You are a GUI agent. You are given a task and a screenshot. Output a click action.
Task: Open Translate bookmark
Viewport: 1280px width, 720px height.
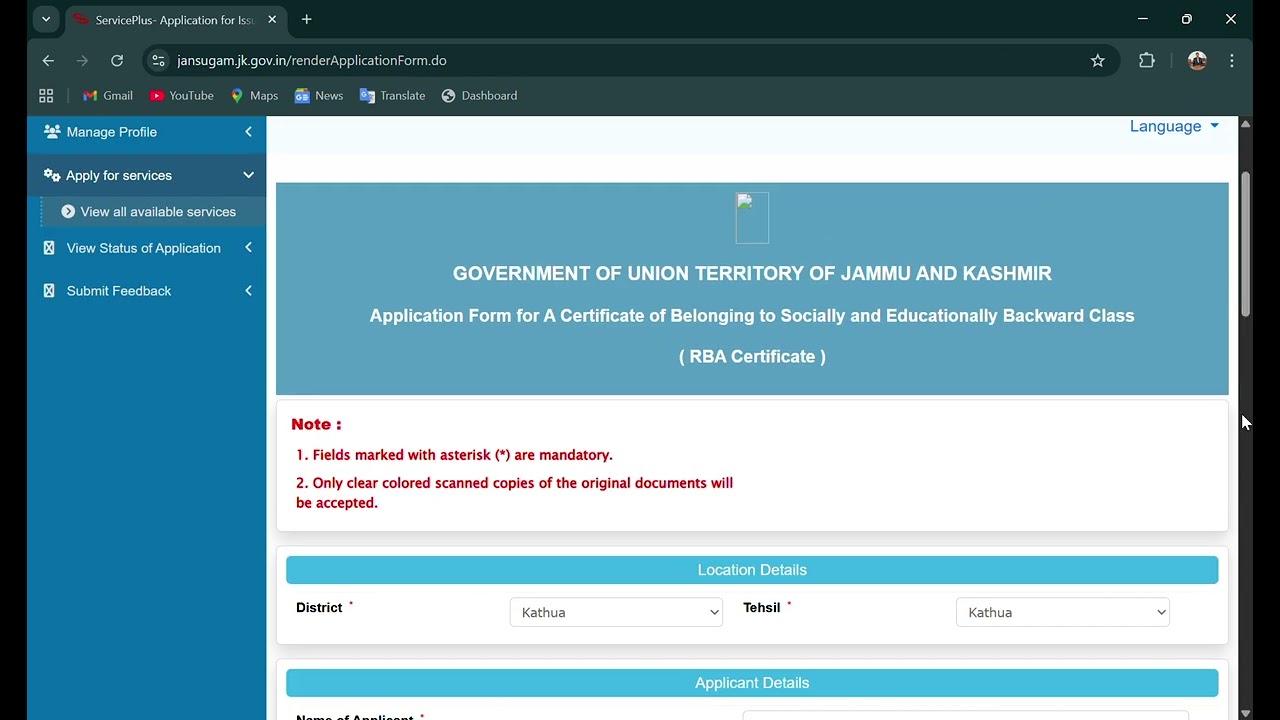pos(392,96)
